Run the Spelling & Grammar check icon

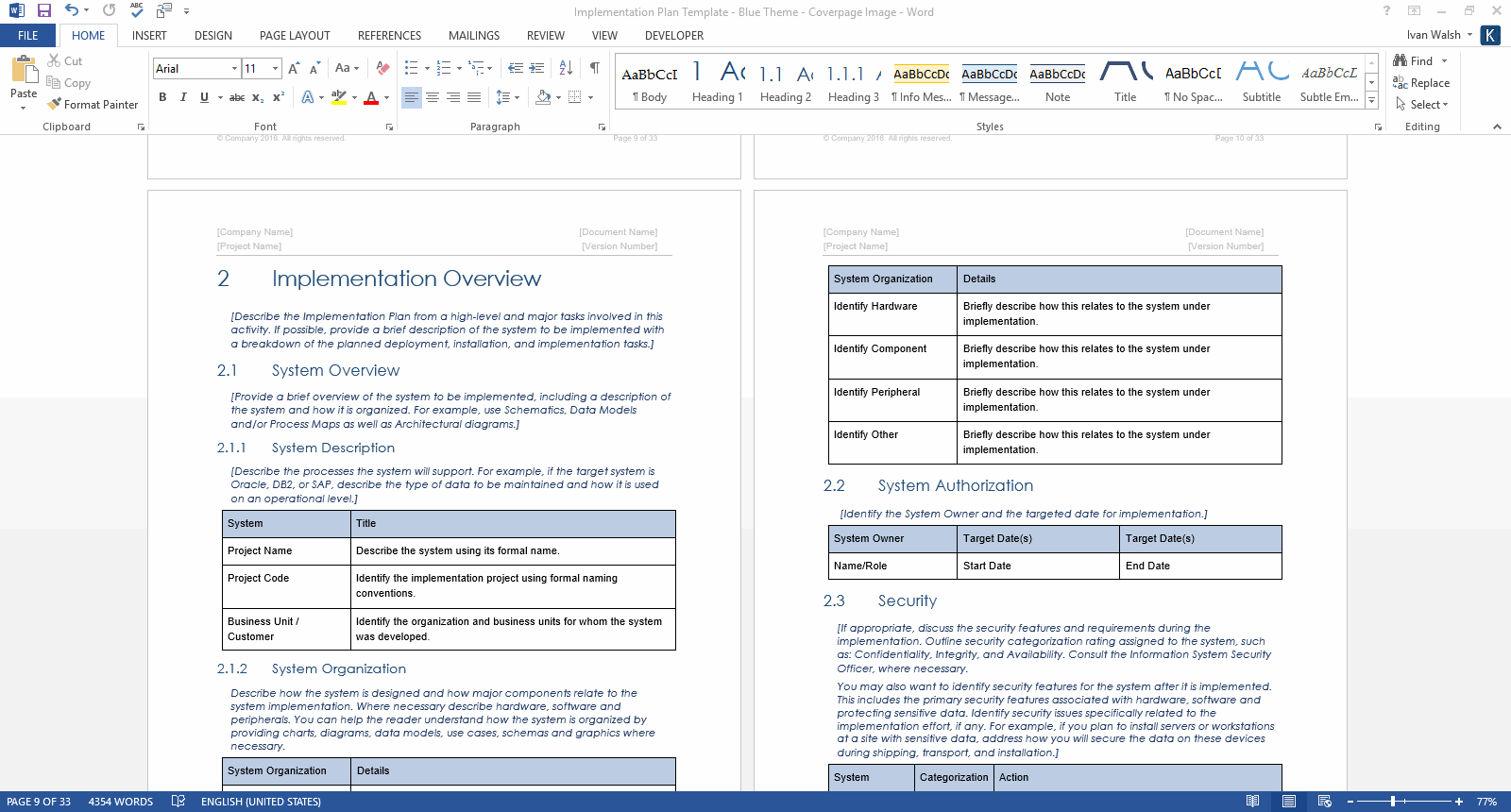pyautogui.click(x=137, y=11)
